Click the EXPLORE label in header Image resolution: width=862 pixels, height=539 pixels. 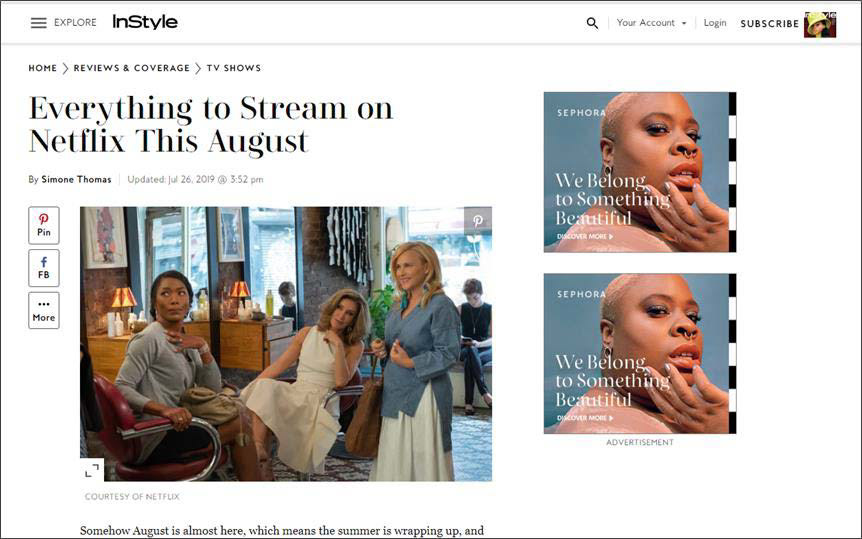click(x=75, y=23)
